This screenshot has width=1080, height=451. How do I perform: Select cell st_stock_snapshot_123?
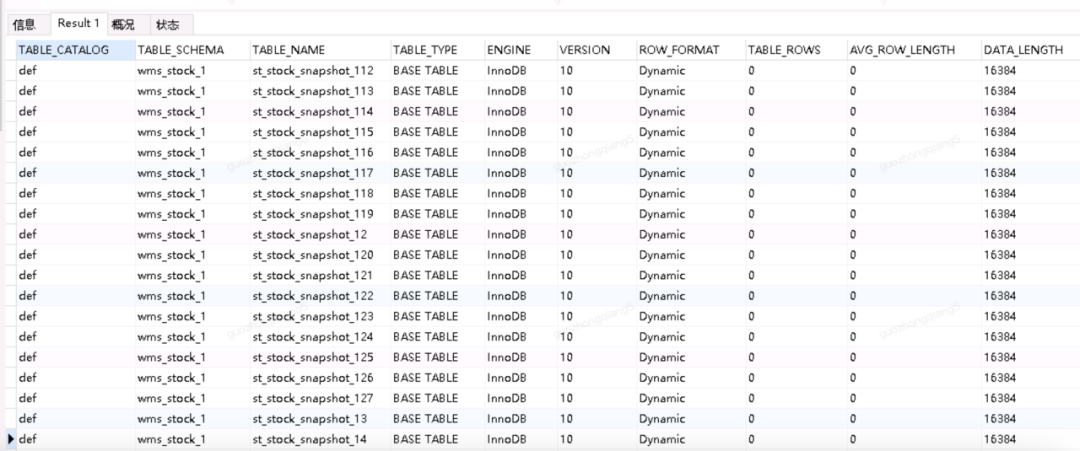pyautogui.click(x=320, y=316)
